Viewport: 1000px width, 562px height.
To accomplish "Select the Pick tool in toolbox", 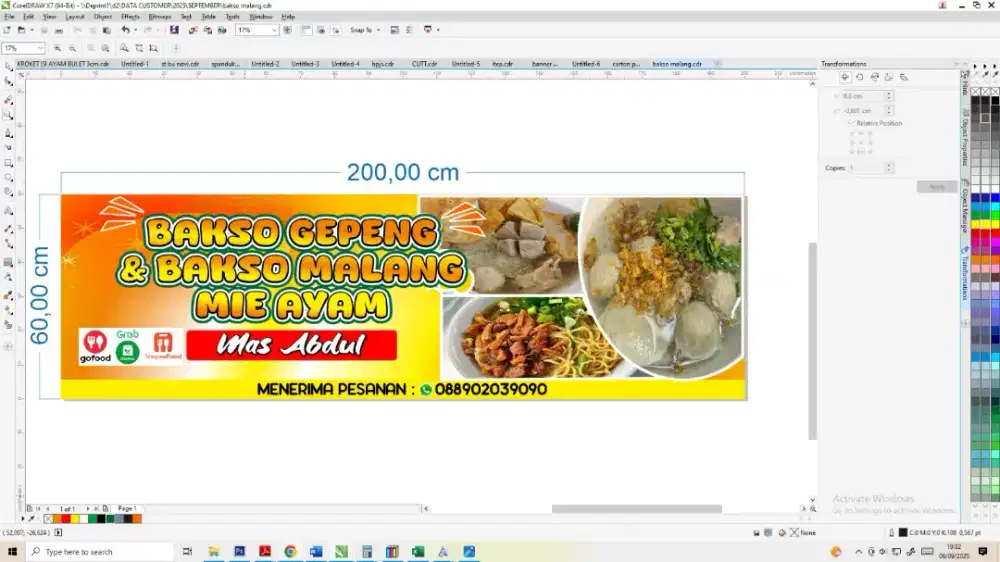I will tap(8, 66).
